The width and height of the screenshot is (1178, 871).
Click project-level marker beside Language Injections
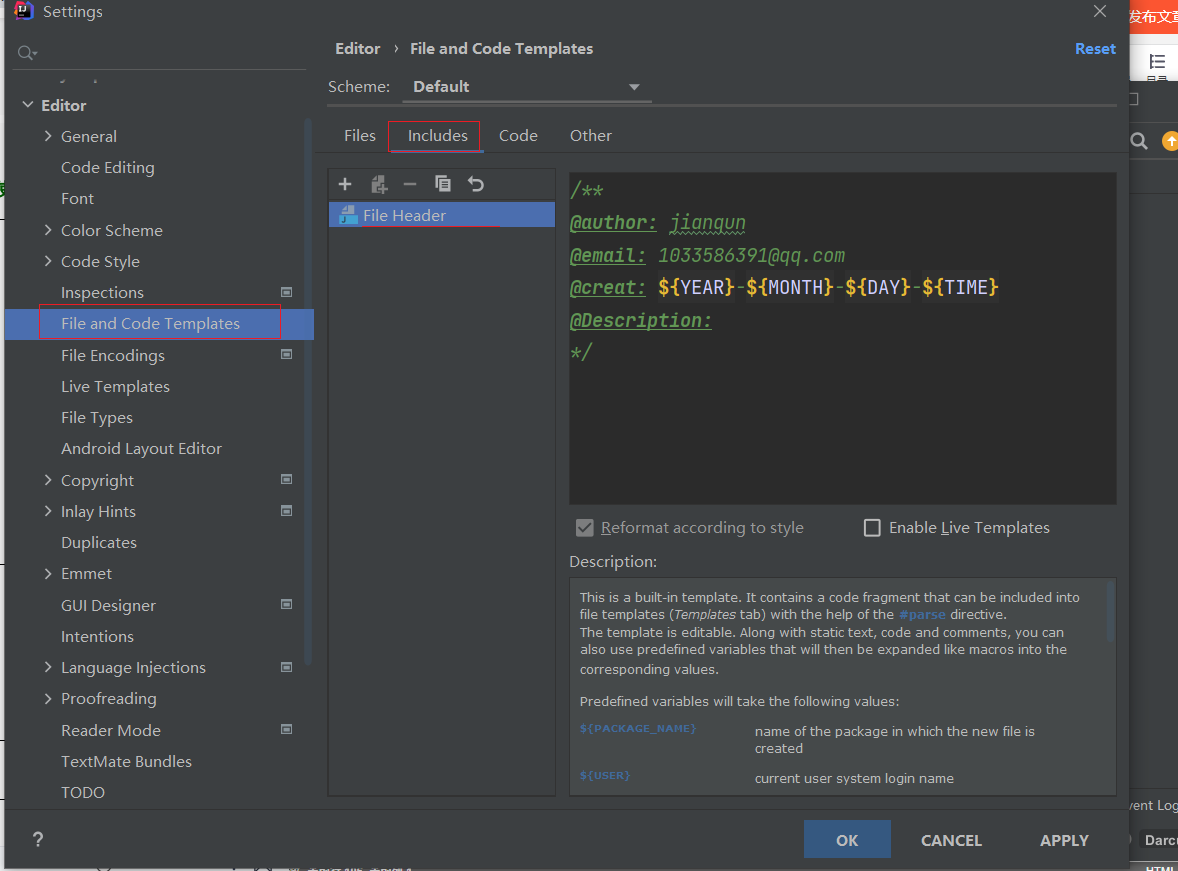[x=286, y=667]
